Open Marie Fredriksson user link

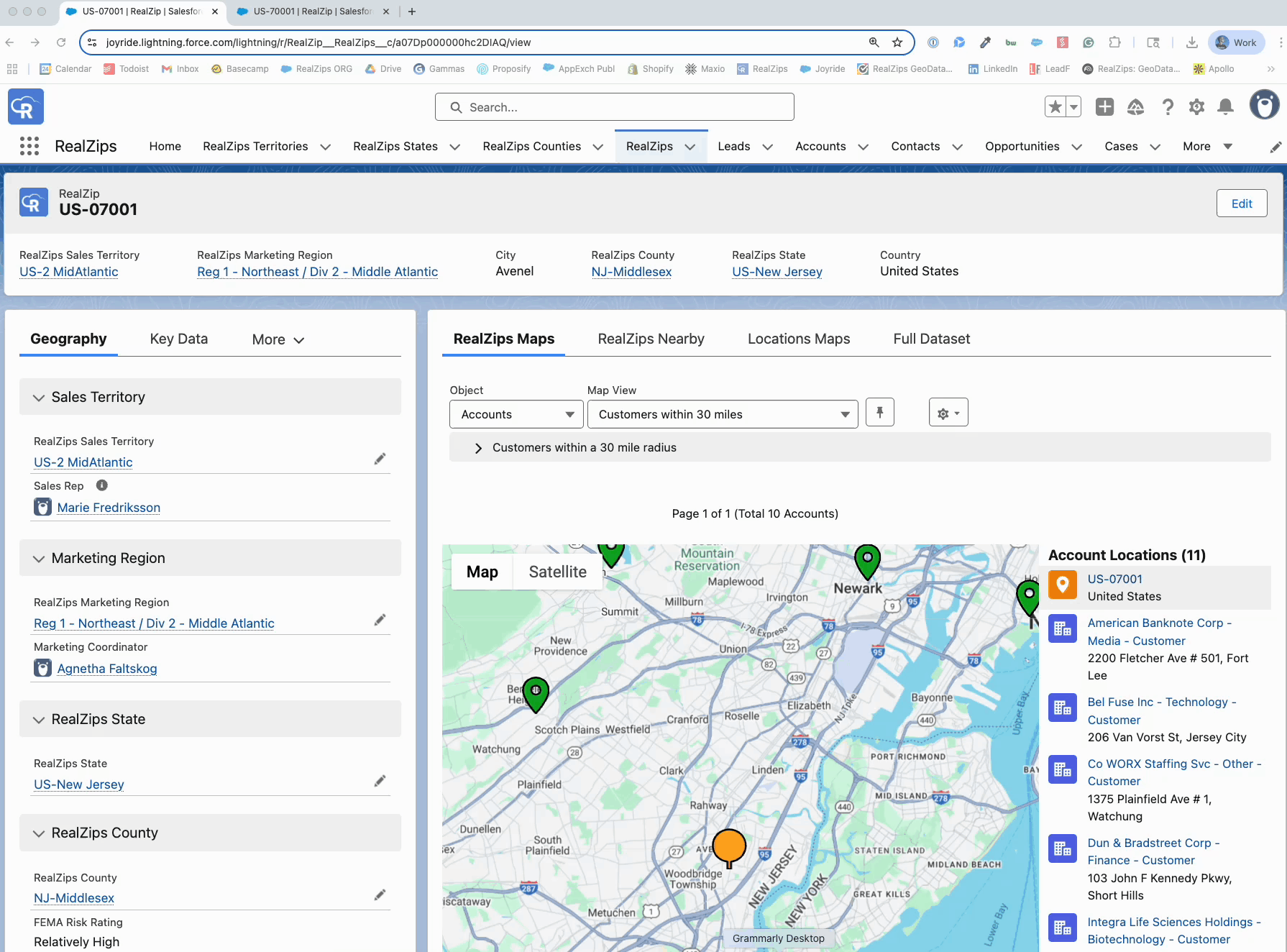coord(109,508)
